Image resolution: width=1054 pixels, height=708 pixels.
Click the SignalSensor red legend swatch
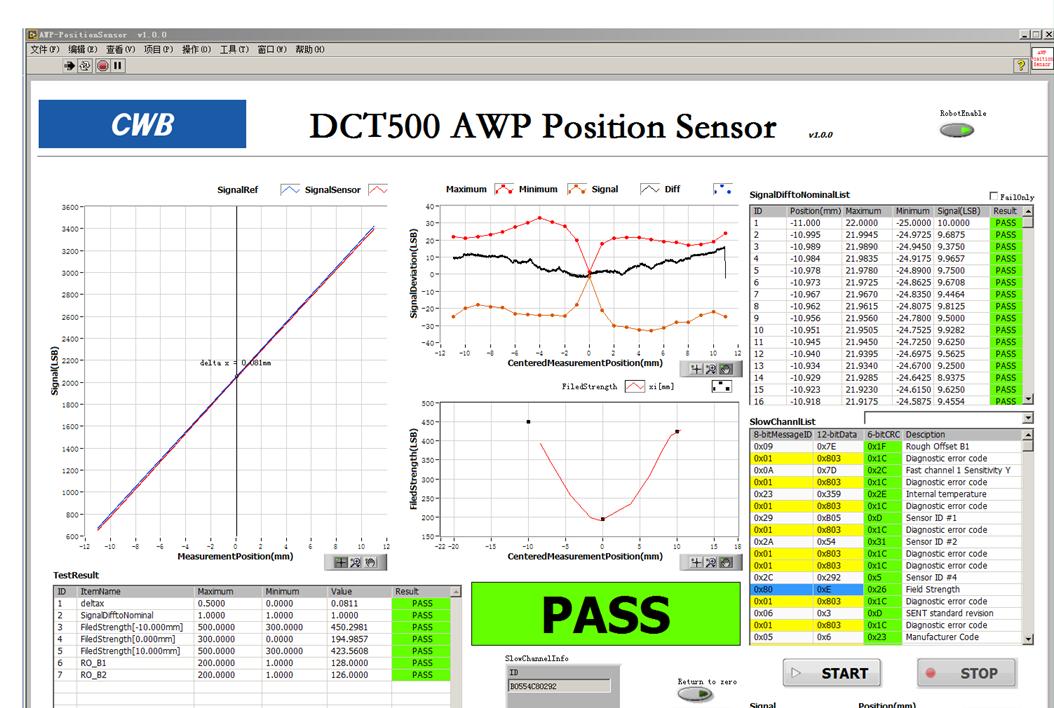(378, 190)
